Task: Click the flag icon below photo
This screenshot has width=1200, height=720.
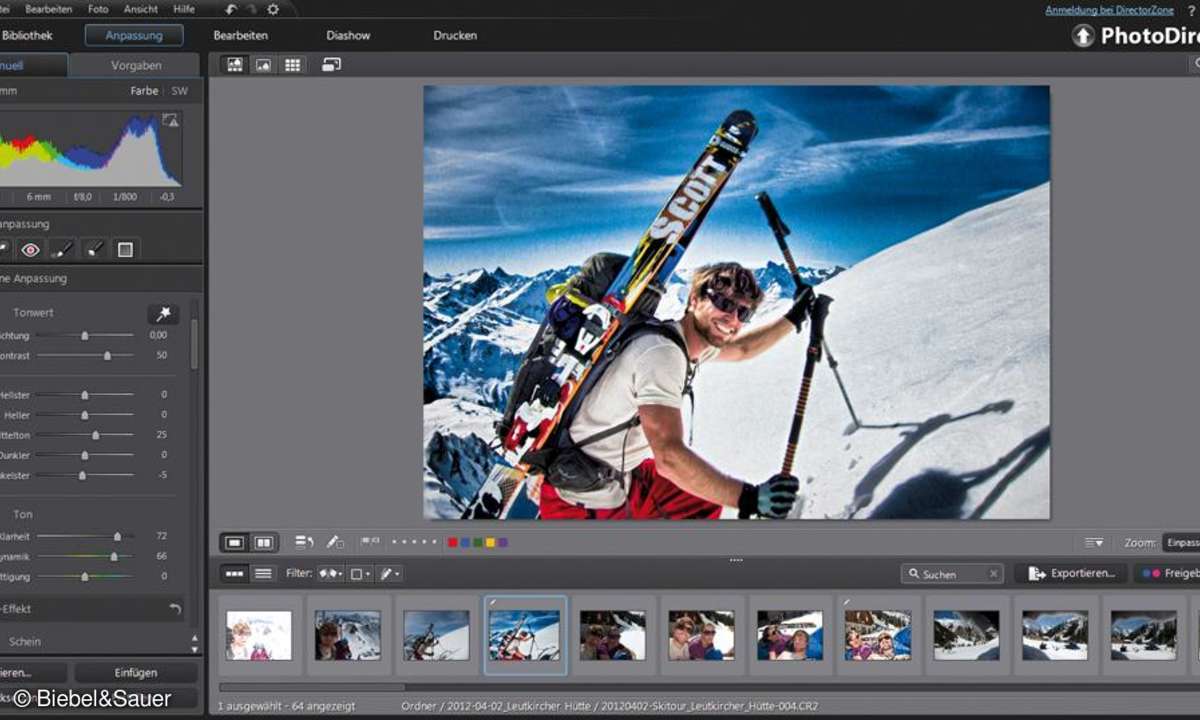Action: pyautogui.click(x=370, y=542)
